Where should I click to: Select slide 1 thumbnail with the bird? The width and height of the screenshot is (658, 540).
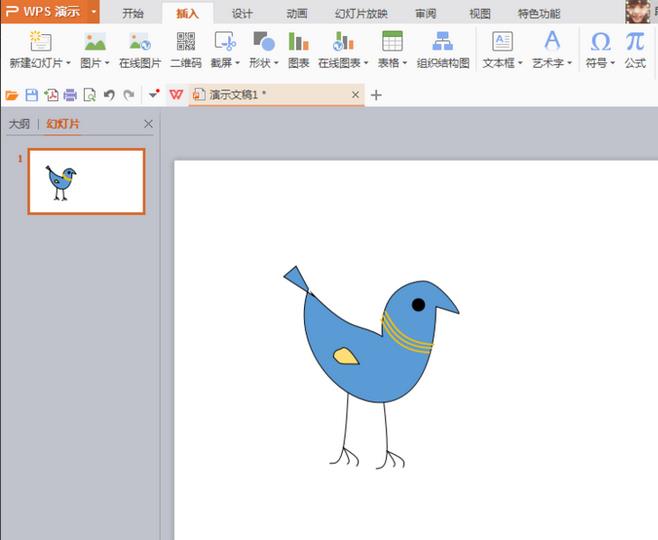click(x=86, y=181)
